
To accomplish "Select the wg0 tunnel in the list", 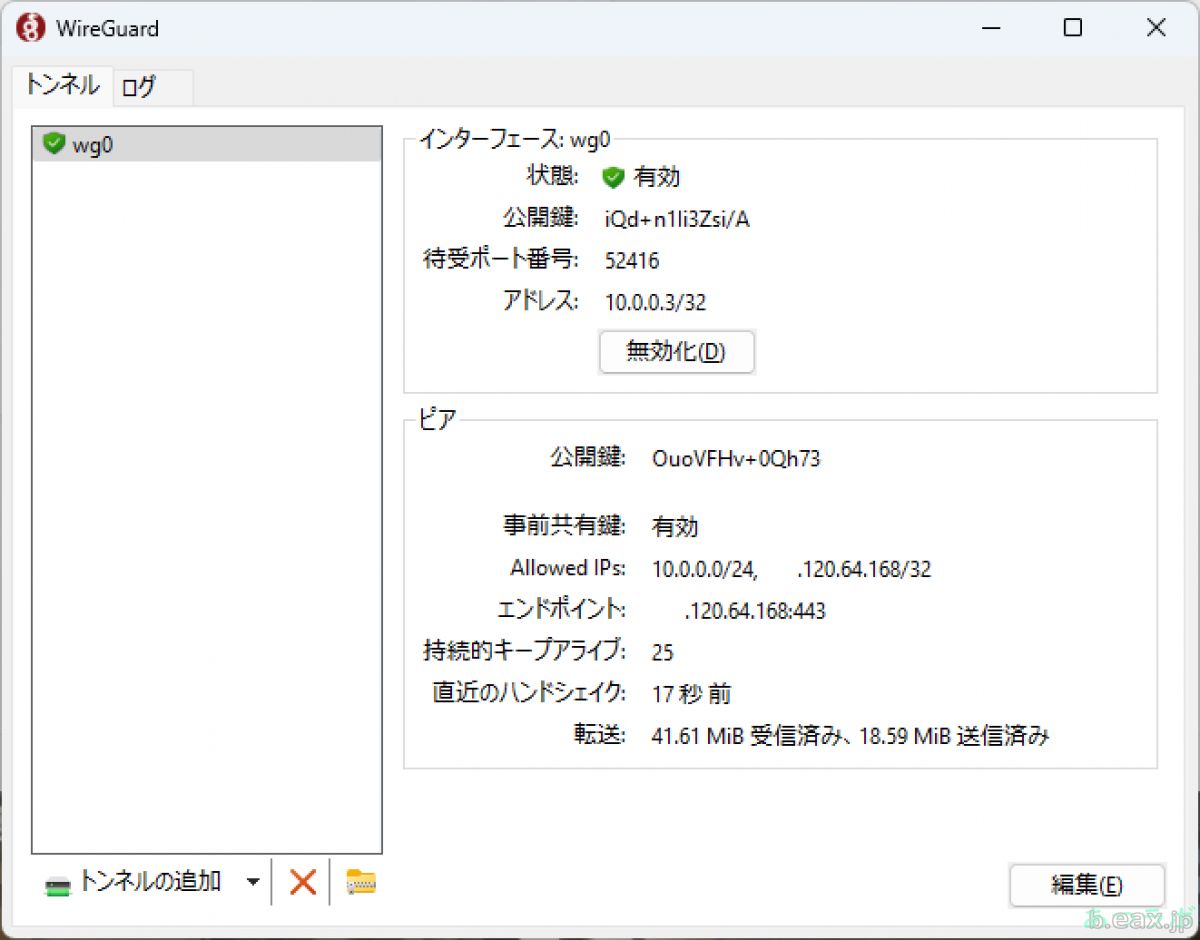I will (x=150, y=144).
